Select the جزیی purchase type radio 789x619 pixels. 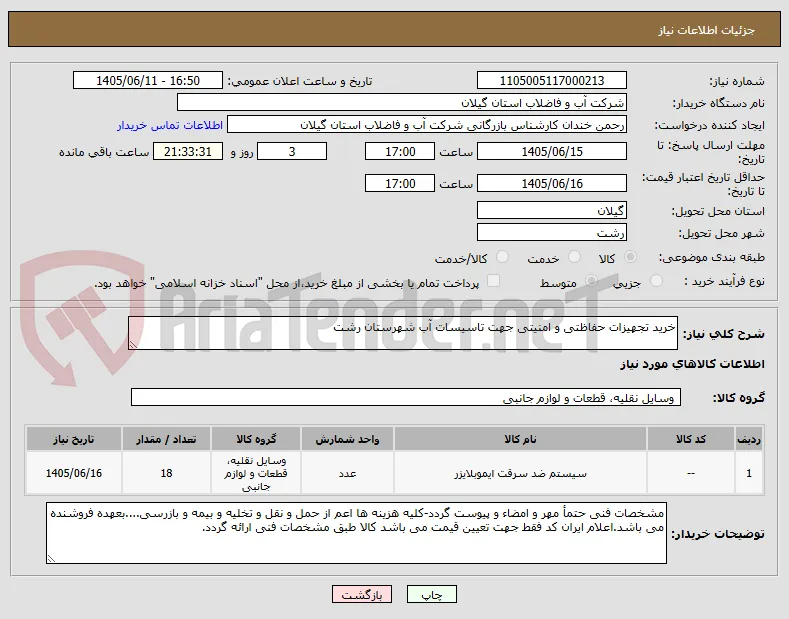pyautogui.click(x=656, y=281)
